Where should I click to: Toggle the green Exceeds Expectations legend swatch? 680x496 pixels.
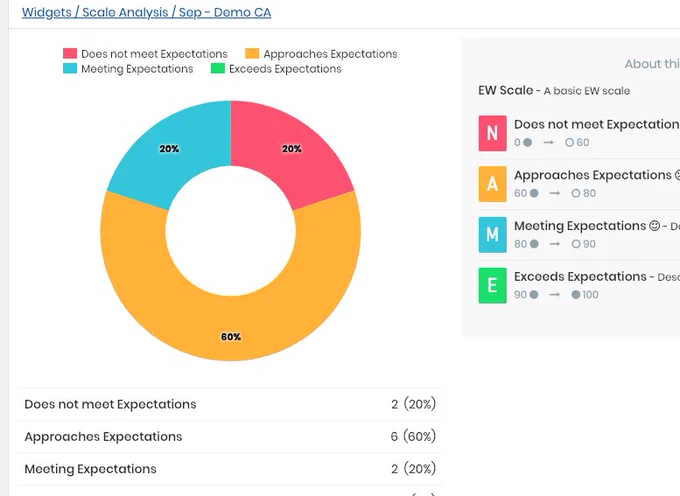pyautogui.click(x=218, y=69)
